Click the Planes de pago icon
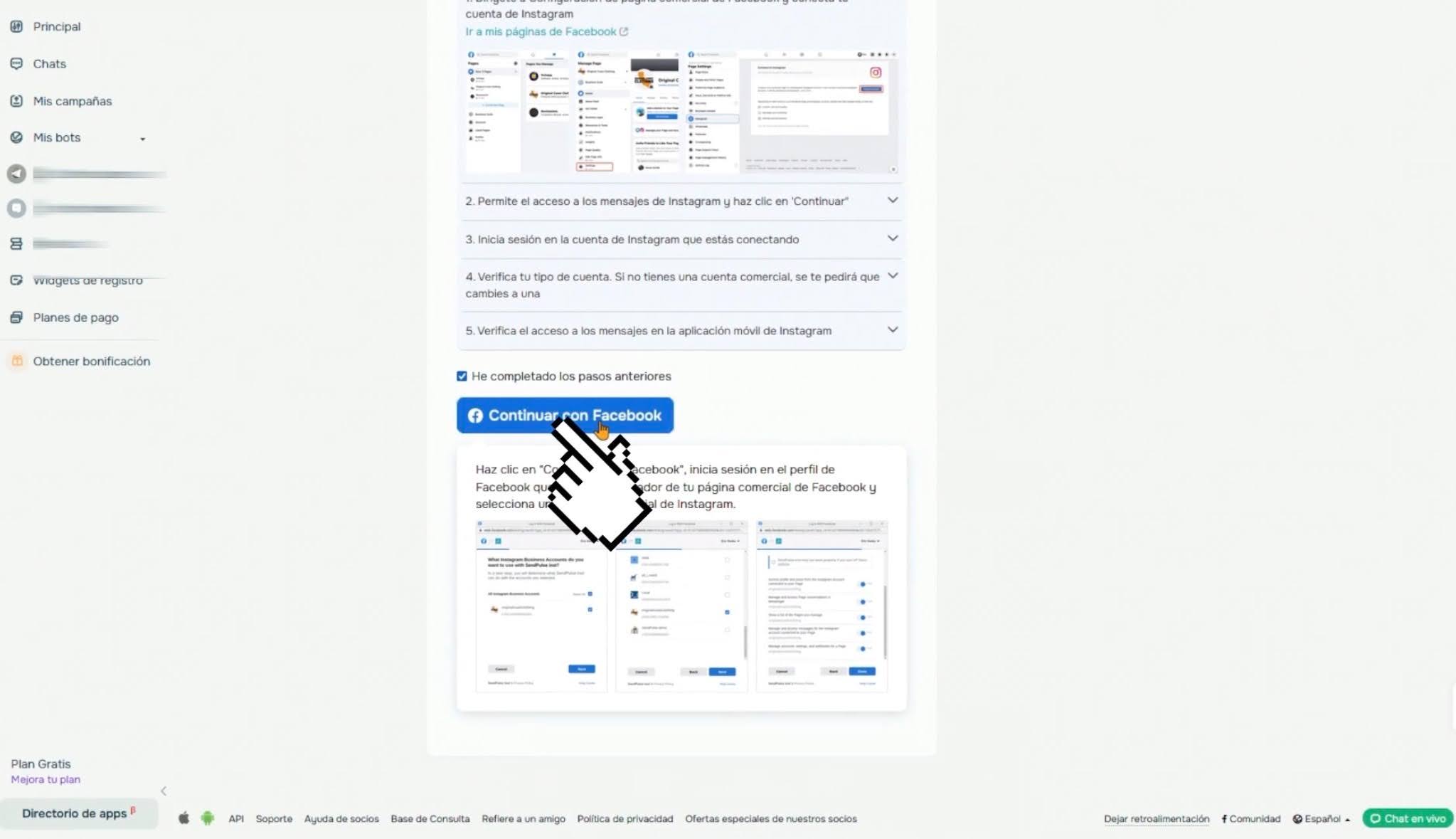The image size is (1456, 839). (x=16, y=317)
